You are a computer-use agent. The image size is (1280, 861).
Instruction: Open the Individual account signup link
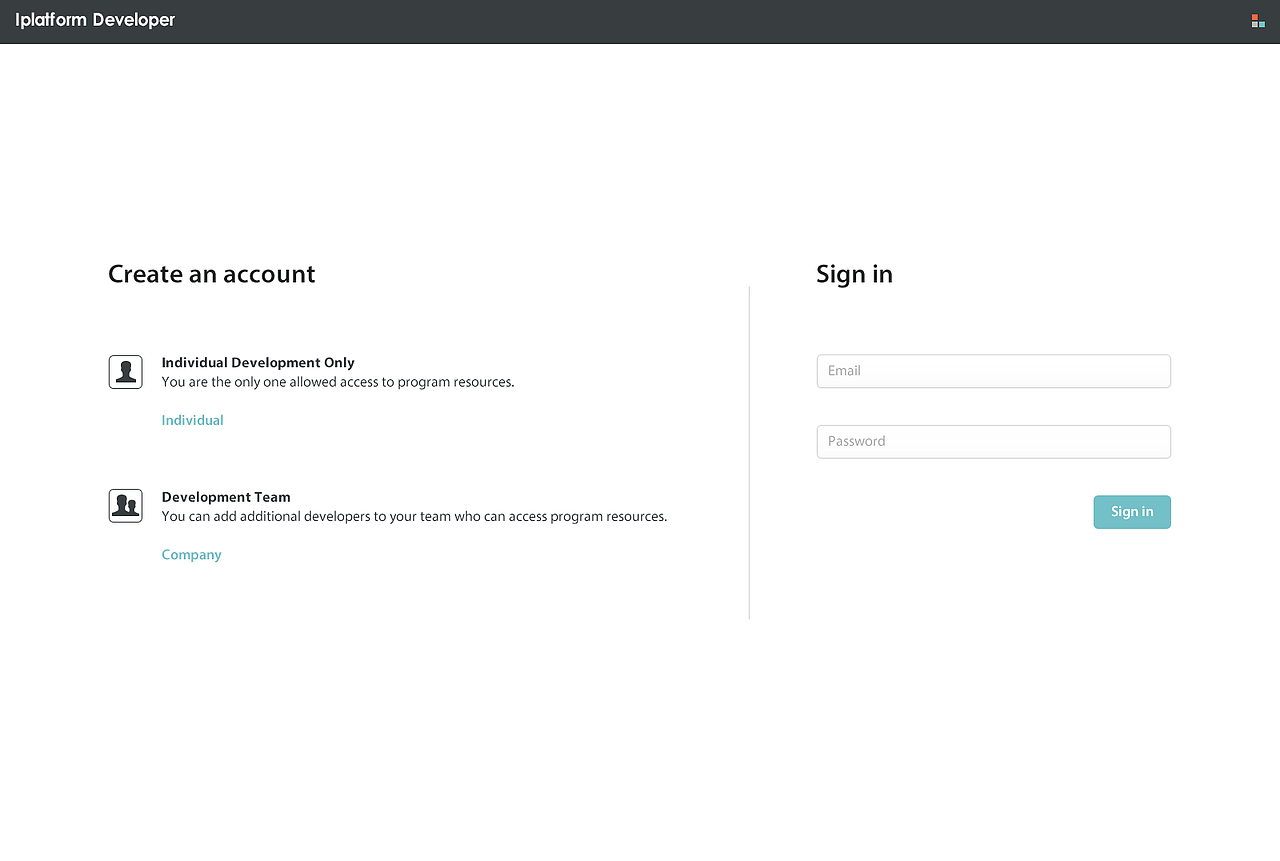click(192, 421)
